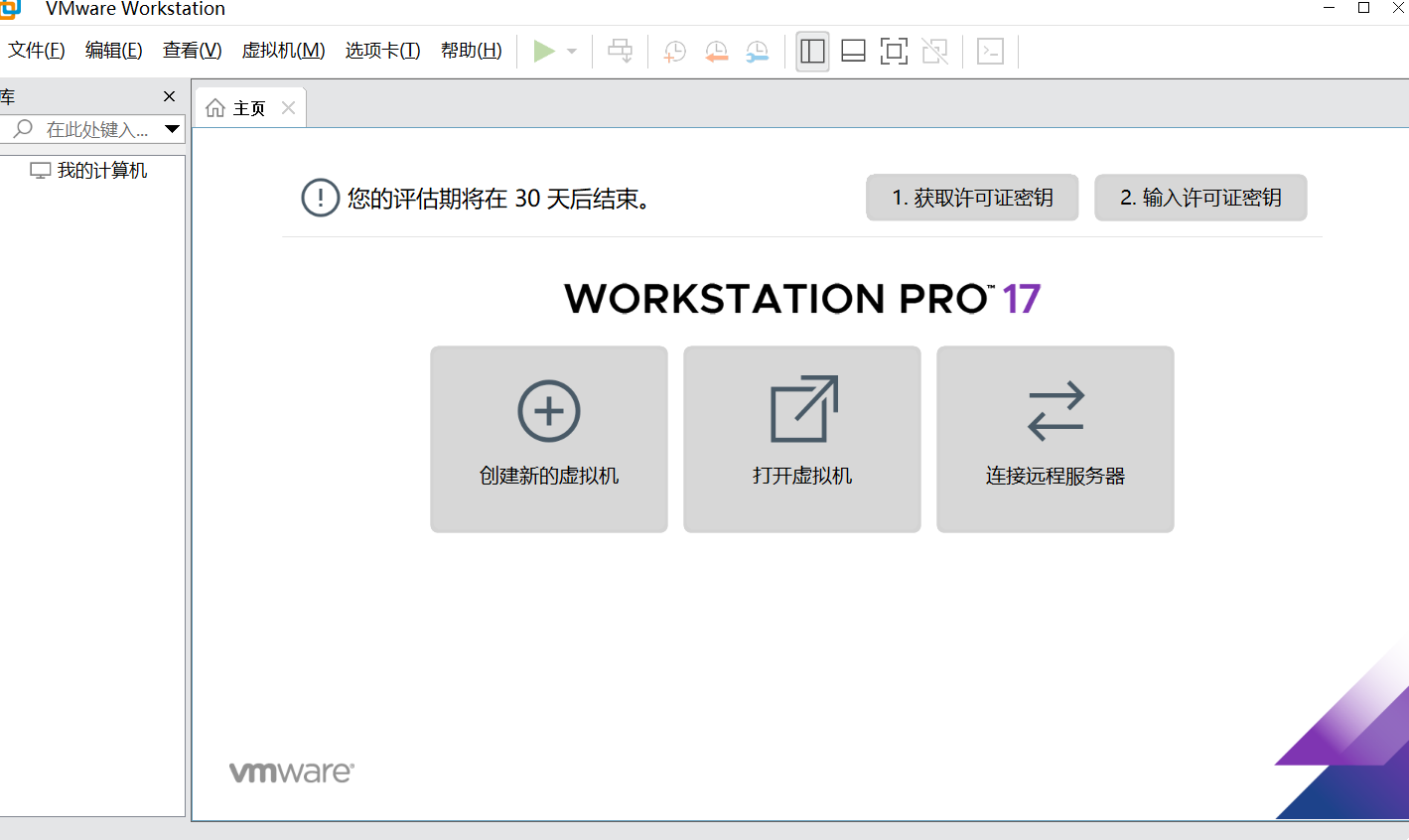Select 我的计算机 in library tree

(89, 171)
